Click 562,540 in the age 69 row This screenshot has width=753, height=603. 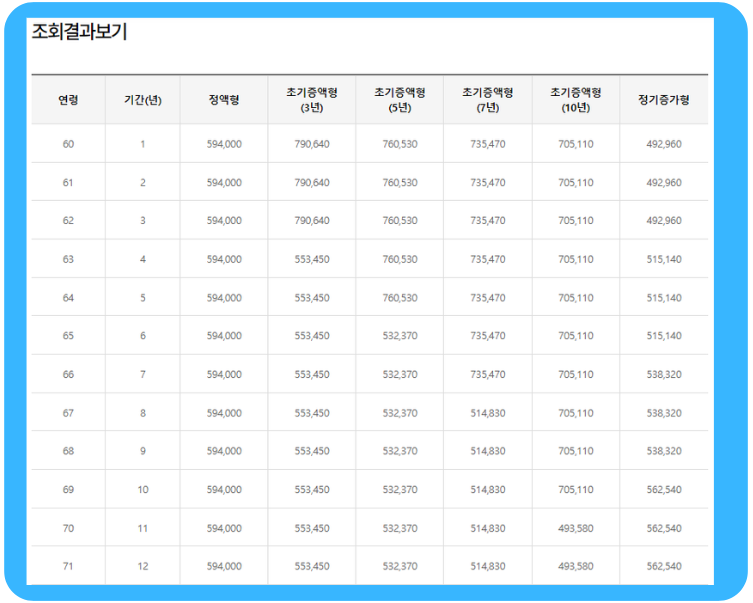coord(664,490)
